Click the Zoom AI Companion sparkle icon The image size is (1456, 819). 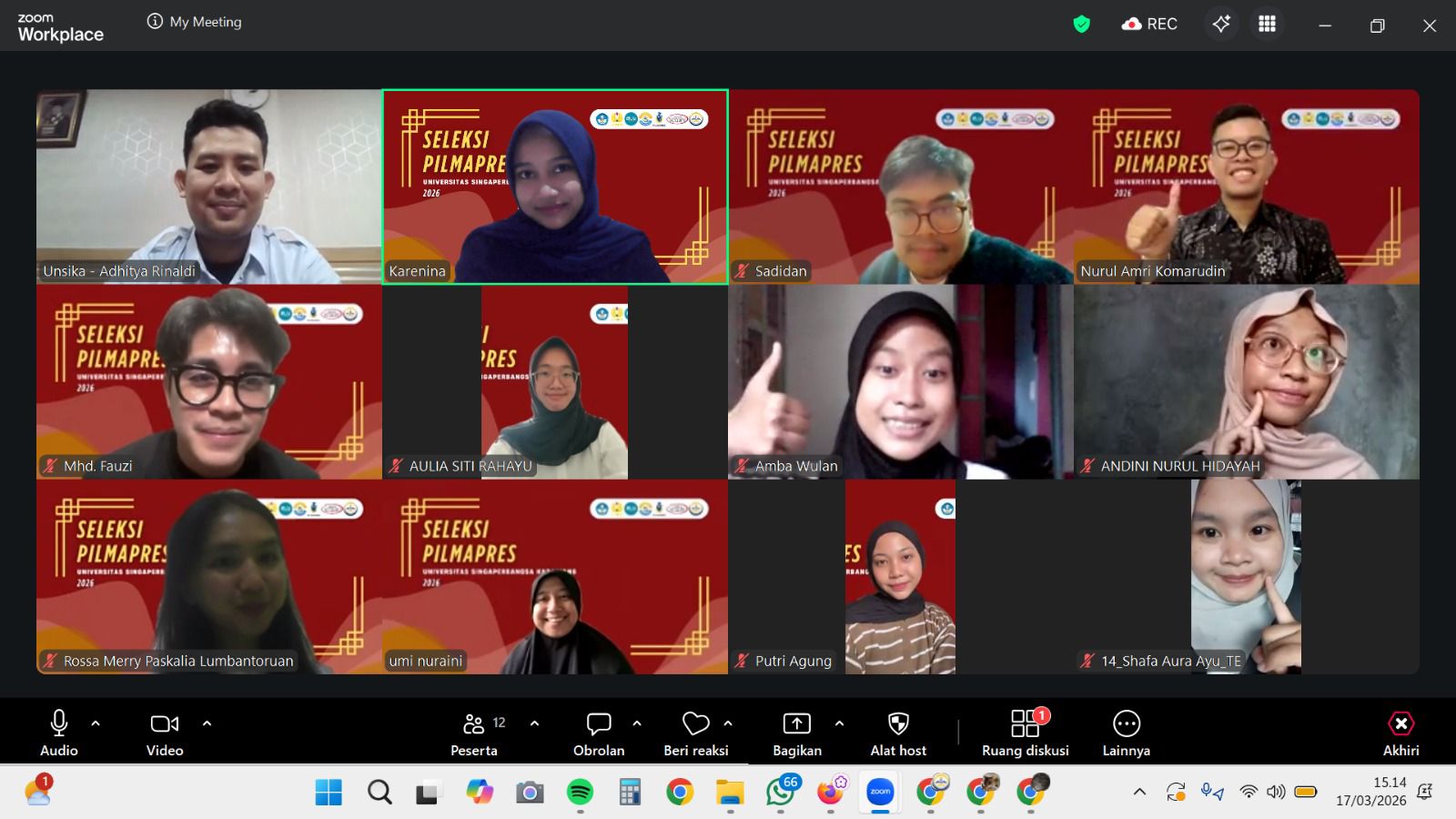1221,24
